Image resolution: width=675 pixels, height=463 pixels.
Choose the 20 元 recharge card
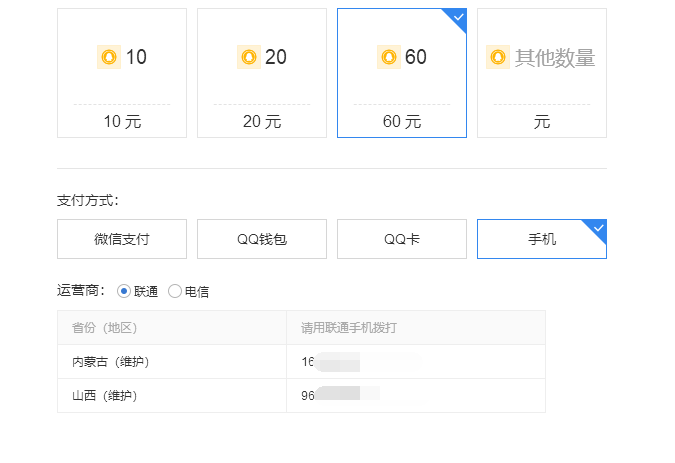click(262, 73)
